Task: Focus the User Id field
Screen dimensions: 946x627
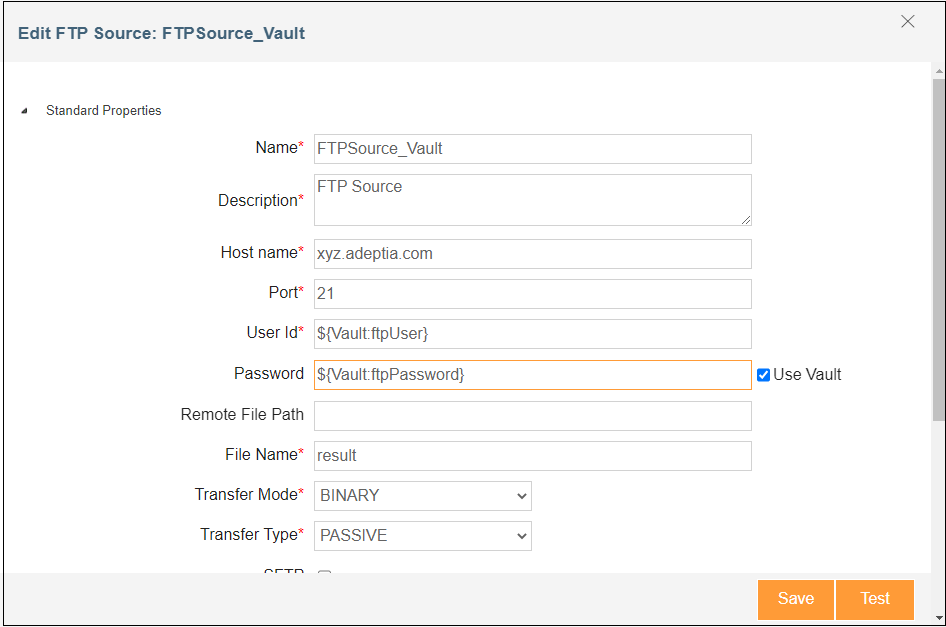Action: click(x=532, y=334)
